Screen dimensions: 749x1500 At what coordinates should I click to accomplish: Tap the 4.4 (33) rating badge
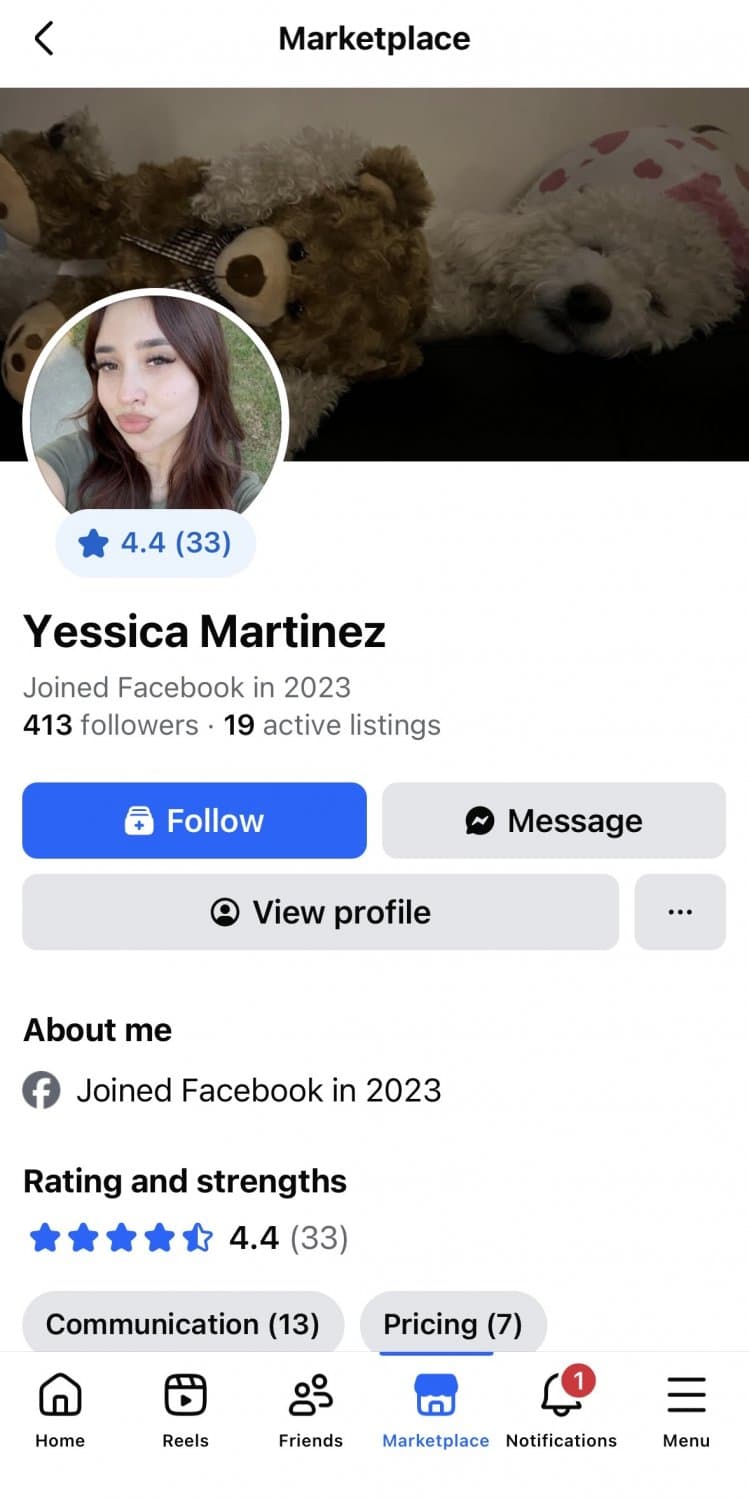tap(156, 543)
